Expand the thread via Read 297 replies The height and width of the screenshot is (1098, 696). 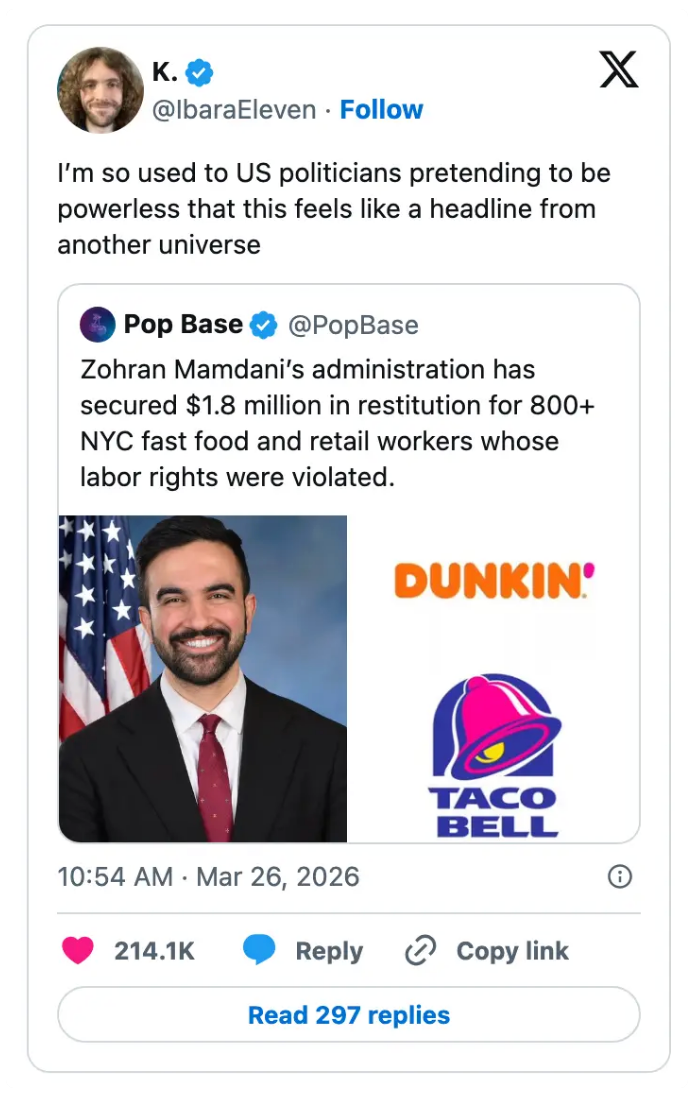coord(348,1015)
